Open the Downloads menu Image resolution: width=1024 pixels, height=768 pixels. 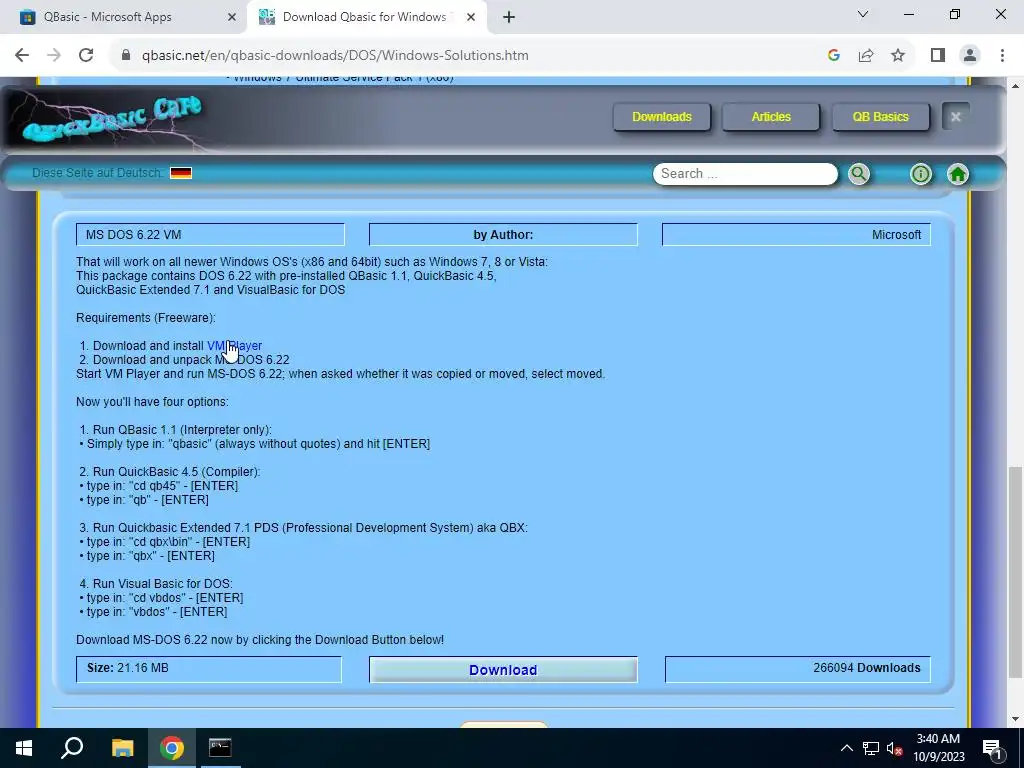pyautogui.click(x=662, y=117)
